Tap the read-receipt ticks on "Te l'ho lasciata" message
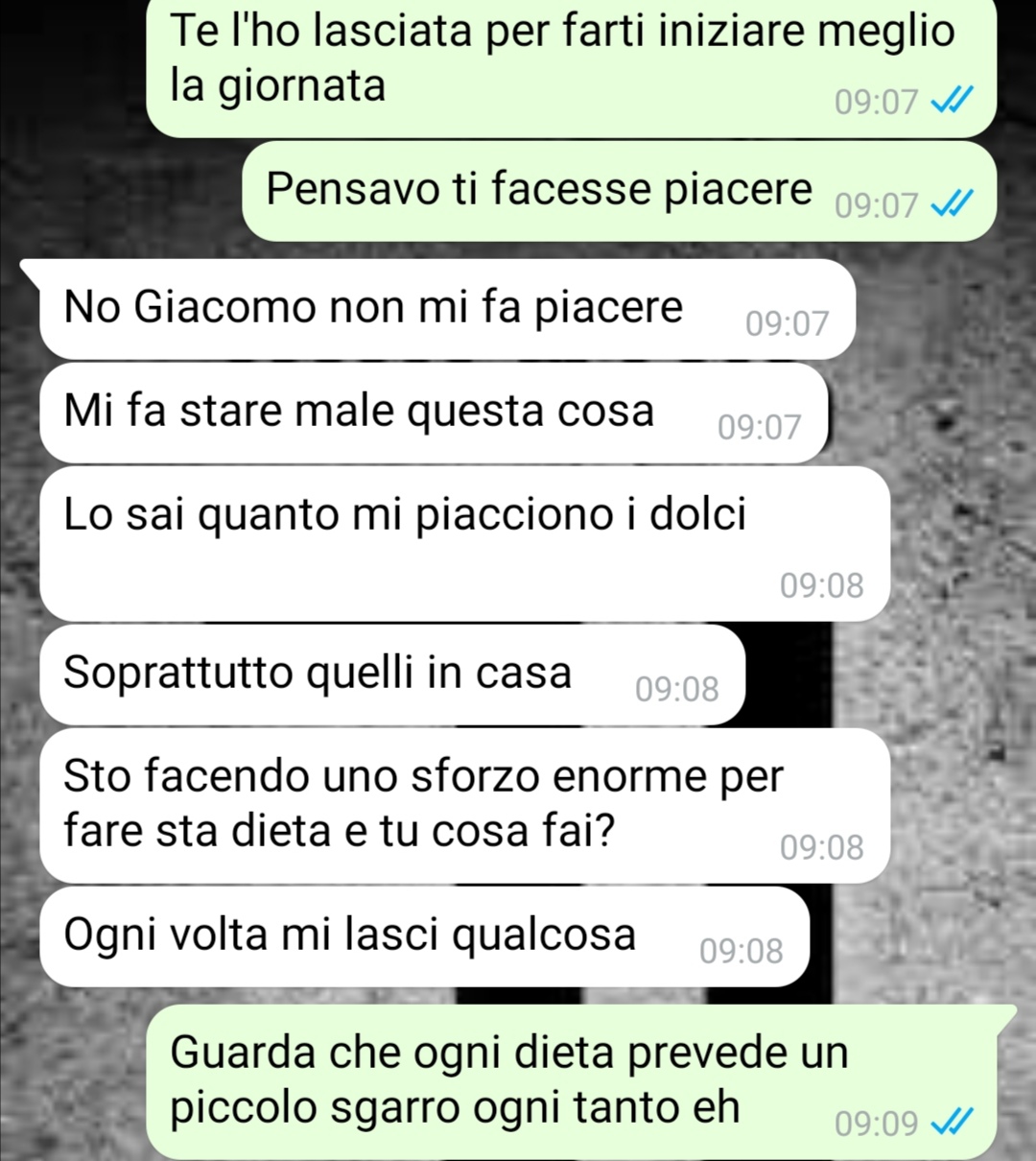The height and width of the screenshot is (1161, 1036). (x=953, y=100)
